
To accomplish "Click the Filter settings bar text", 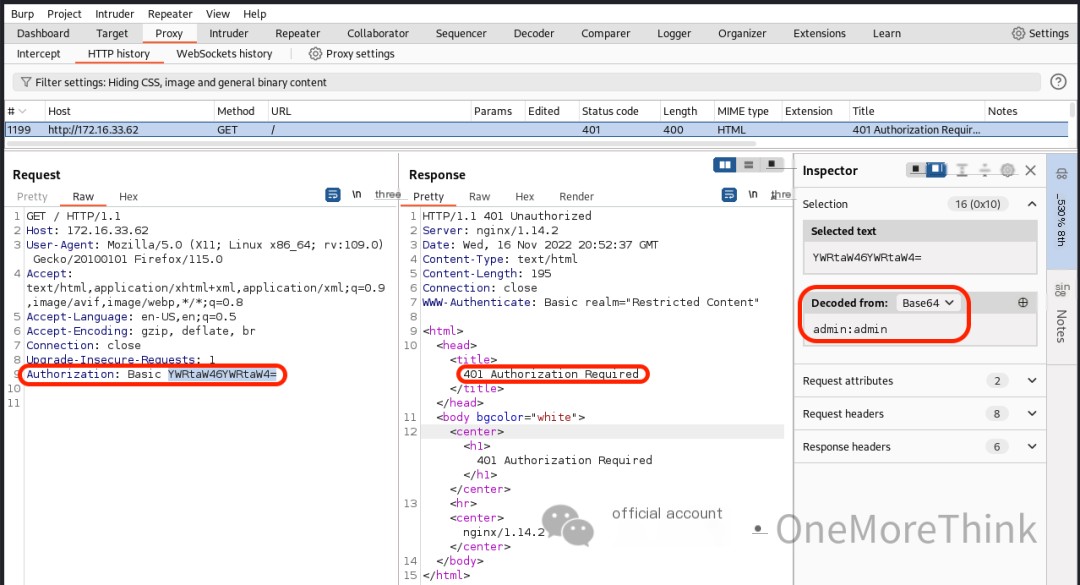I will point(181,83).
